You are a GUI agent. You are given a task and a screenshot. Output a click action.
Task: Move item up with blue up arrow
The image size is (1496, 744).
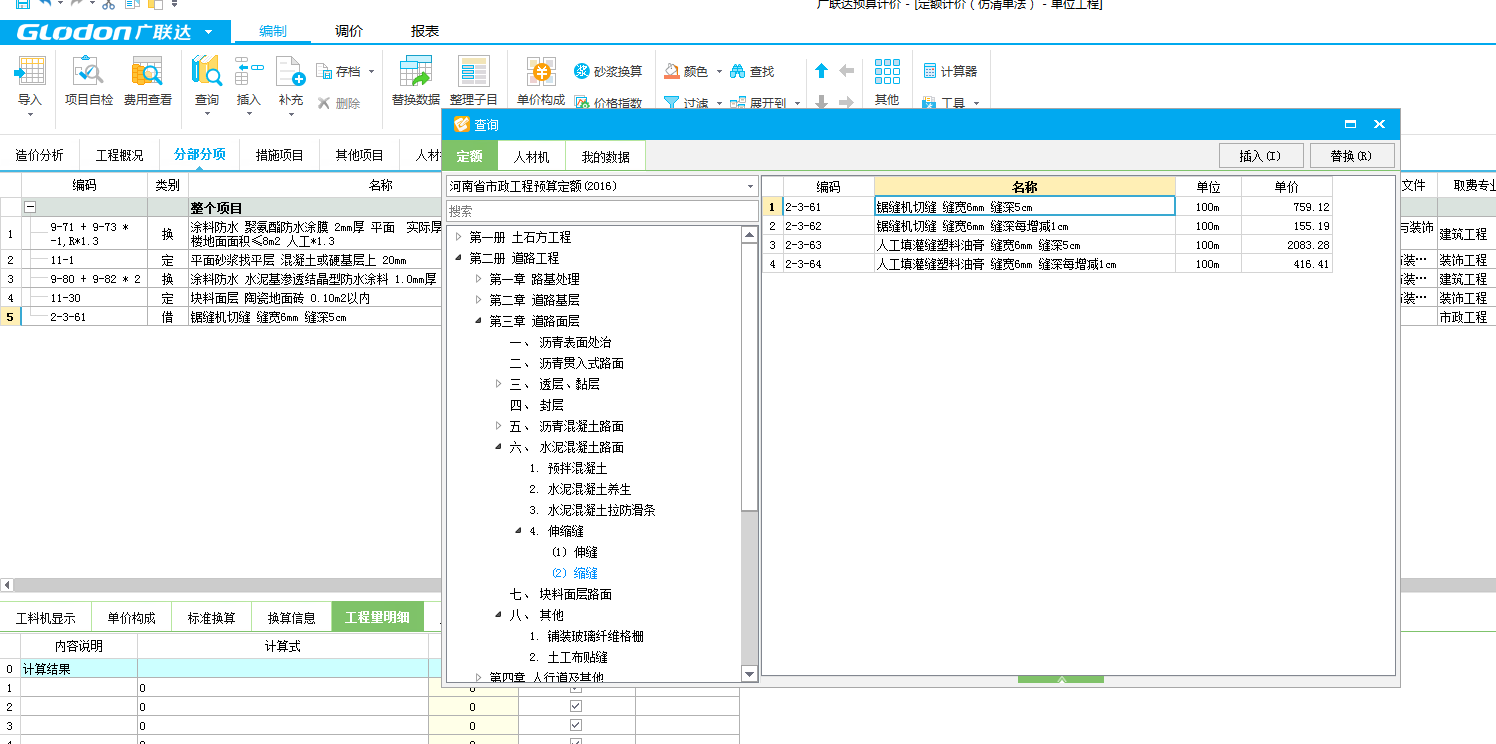pyautogui.click(x=822, y=71)
